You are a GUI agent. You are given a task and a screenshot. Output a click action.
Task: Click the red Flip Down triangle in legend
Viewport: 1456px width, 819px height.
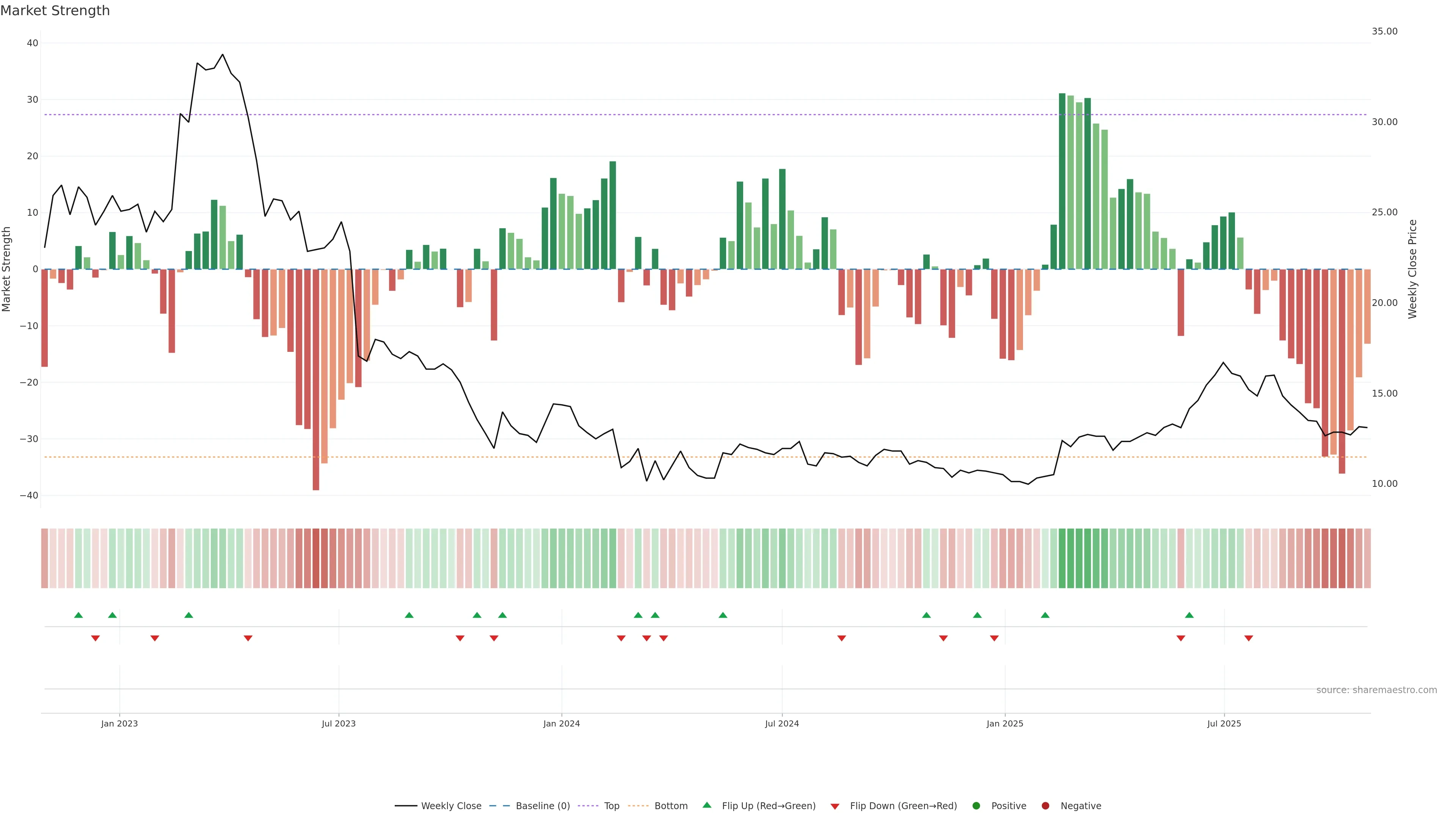point(835,806)
